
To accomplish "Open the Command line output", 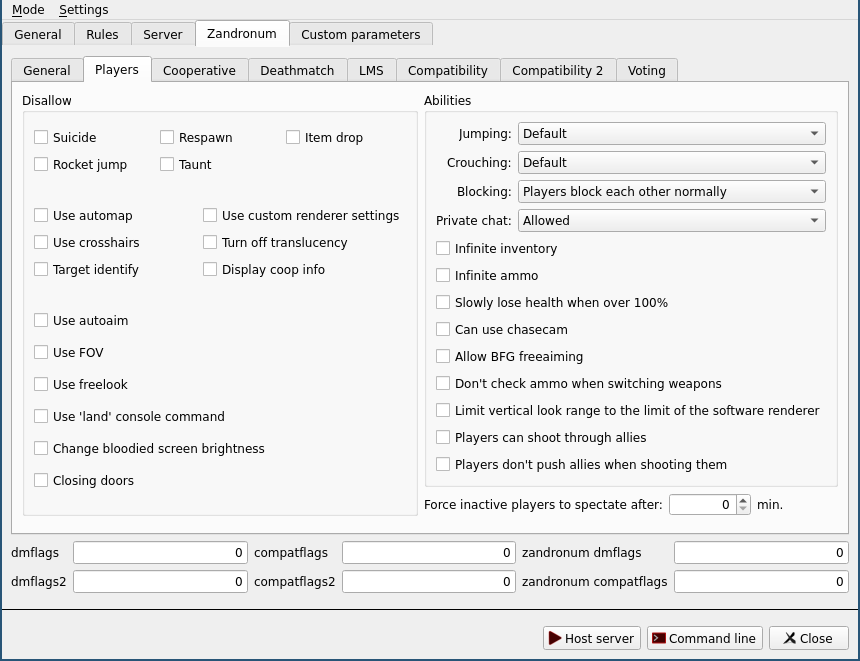I will coord(704,638).
